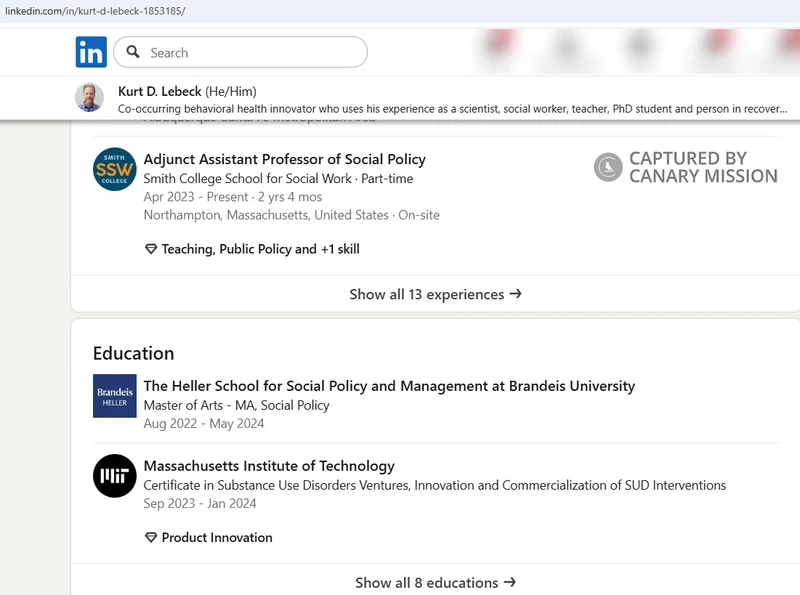Show all 8 educations
Screen dimensions: 800x595
(435, 582)
